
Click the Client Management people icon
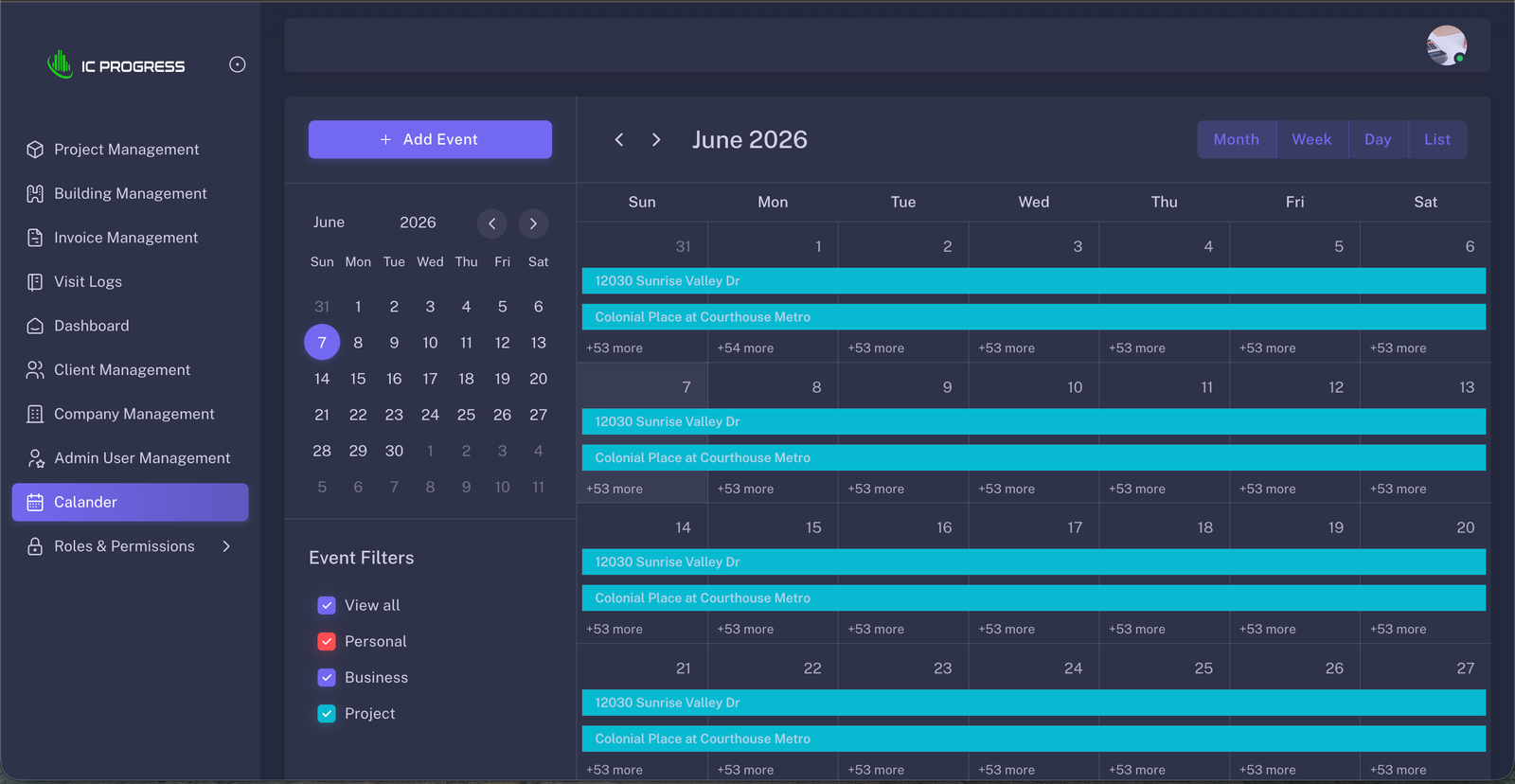[35, 370]
